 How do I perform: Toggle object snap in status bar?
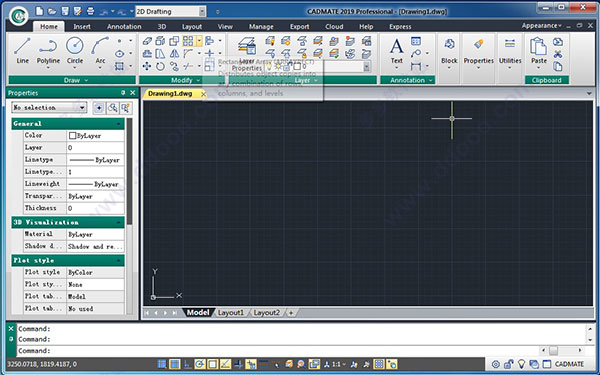coord(212,364)
